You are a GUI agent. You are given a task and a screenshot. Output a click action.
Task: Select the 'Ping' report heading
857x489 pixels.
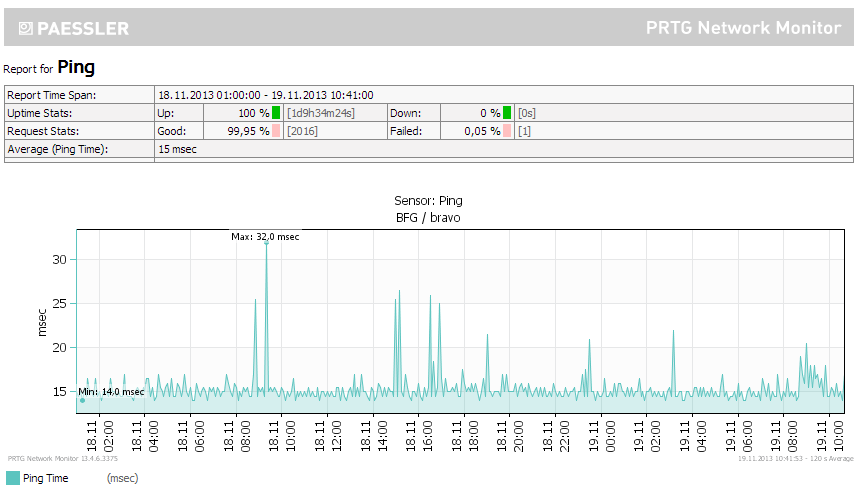[x=76, y=67]
